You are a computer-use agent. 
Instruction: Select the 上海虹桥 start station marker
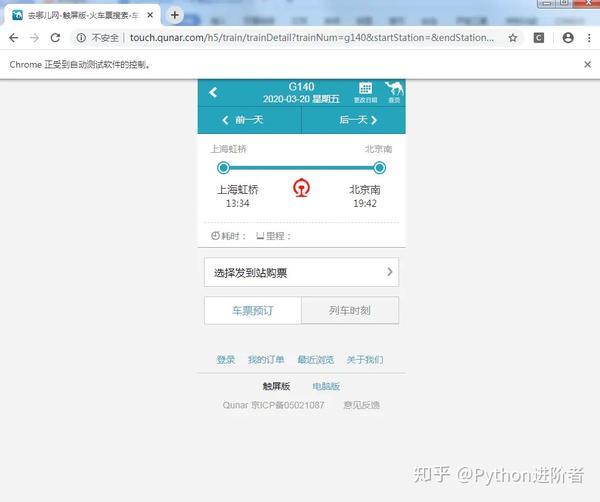click(223, 168)
